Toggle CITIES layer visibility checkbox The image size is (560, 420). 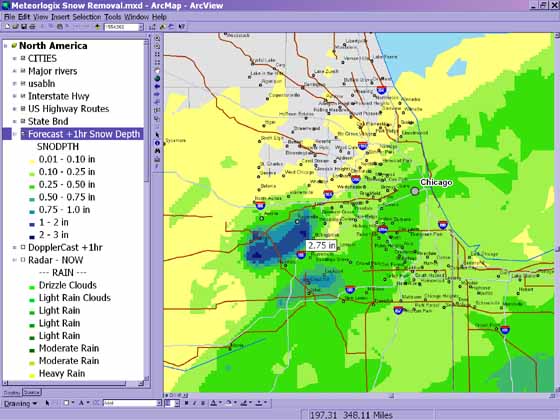click(x=23, y=58)
